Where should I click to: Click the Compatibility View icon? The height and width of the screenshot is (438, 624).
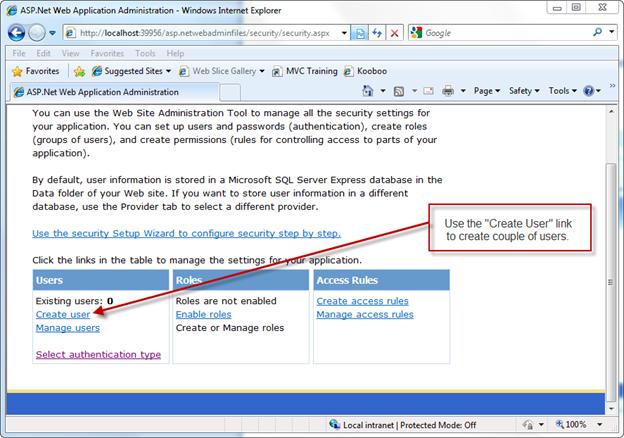[x=359, y=33]
